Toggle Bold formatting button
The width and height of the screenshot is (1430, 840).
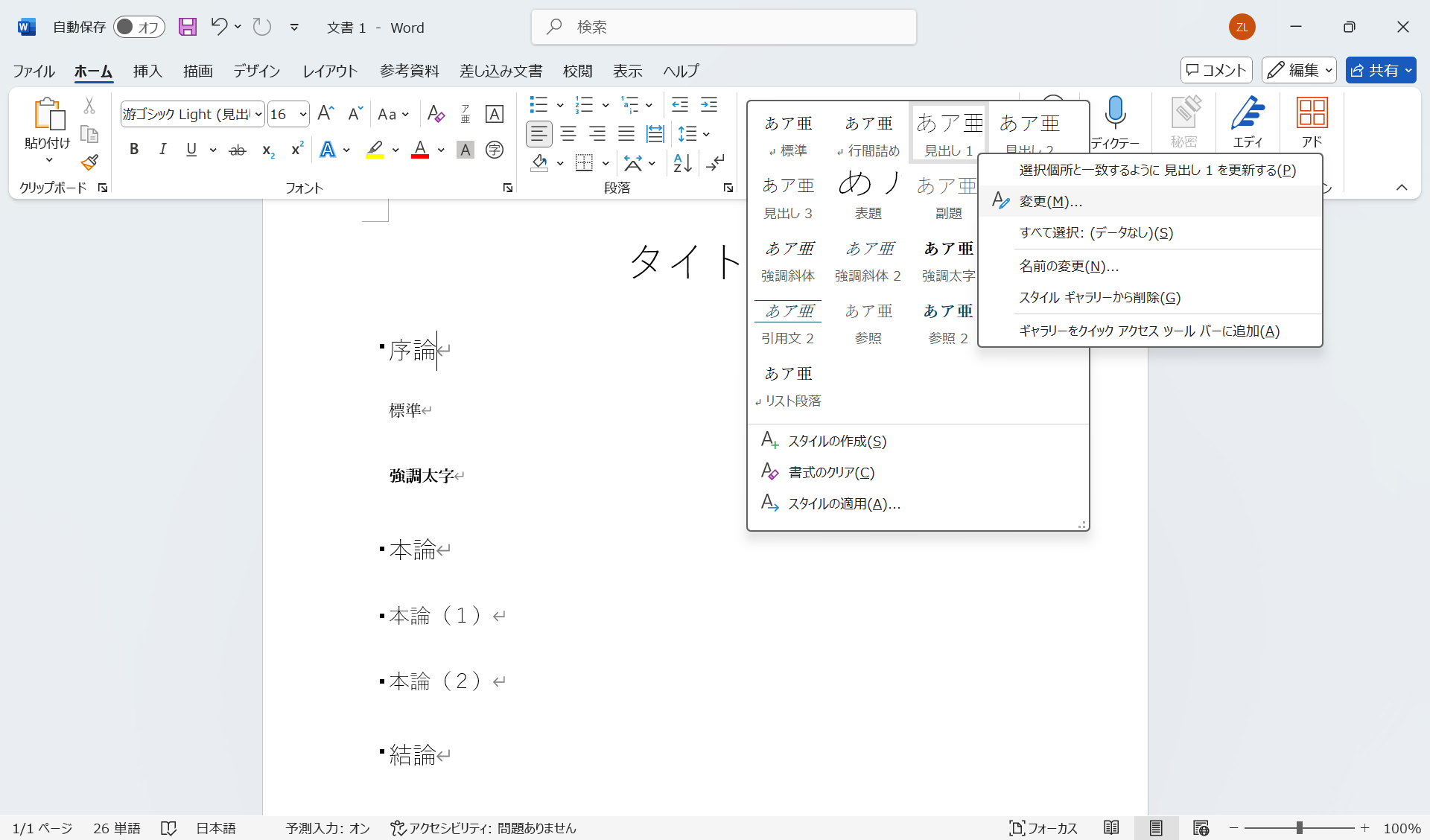click(134, 150)
